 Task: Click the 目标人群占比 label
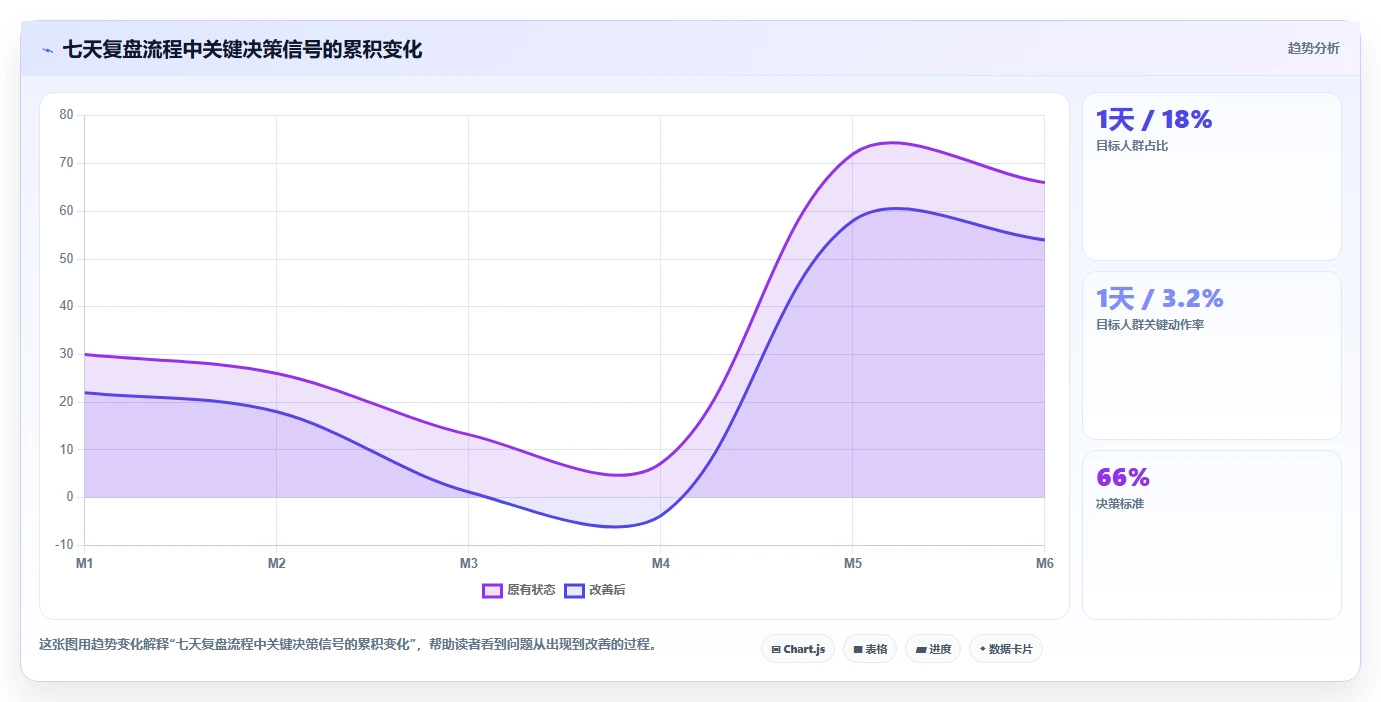[x=1132, y=146]
